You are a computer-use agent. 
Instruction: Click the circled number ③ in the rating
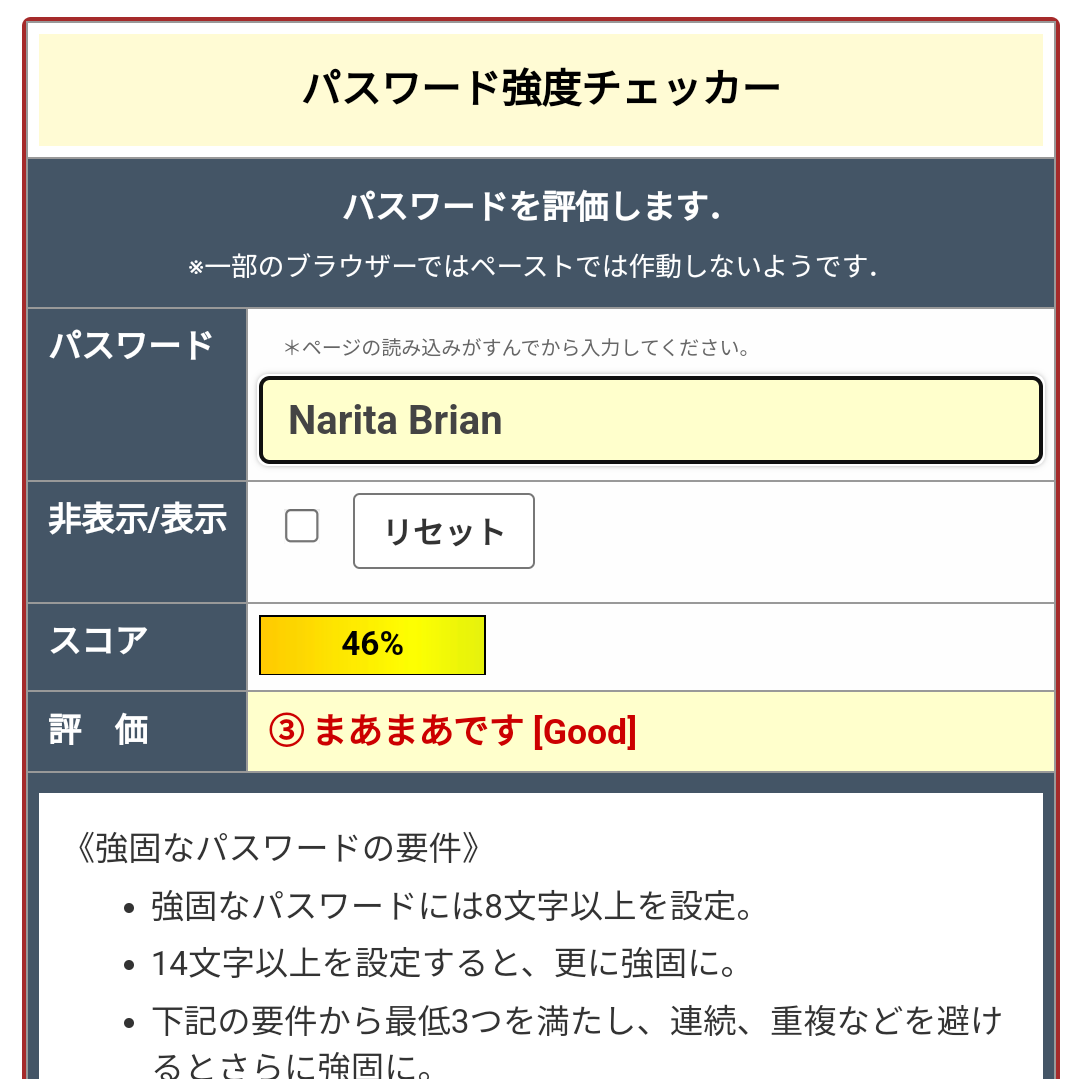[x=286, y=732]
